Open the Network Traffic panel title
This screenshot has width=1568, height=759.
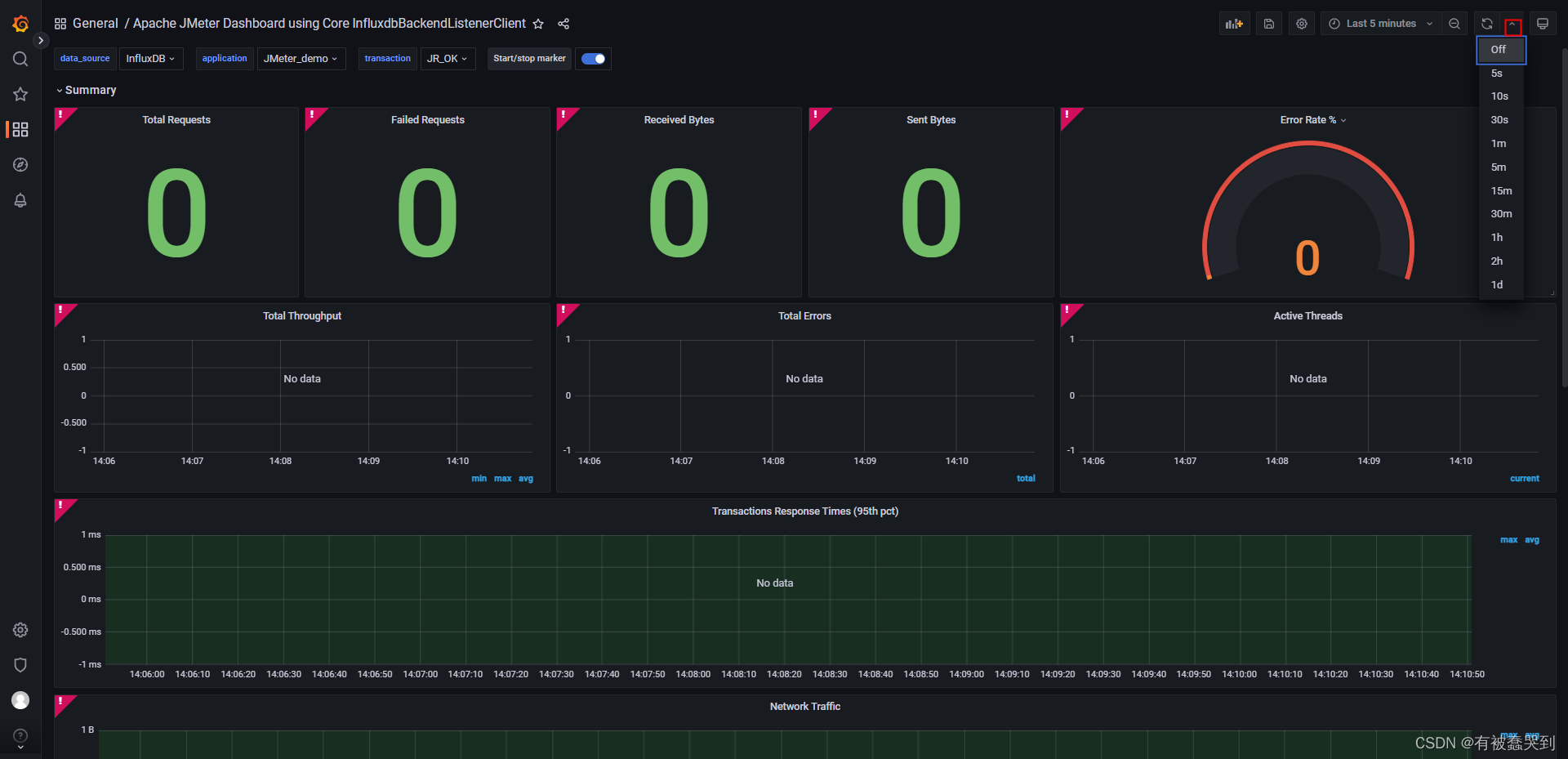pyautogui.click(x=805, y=707)
